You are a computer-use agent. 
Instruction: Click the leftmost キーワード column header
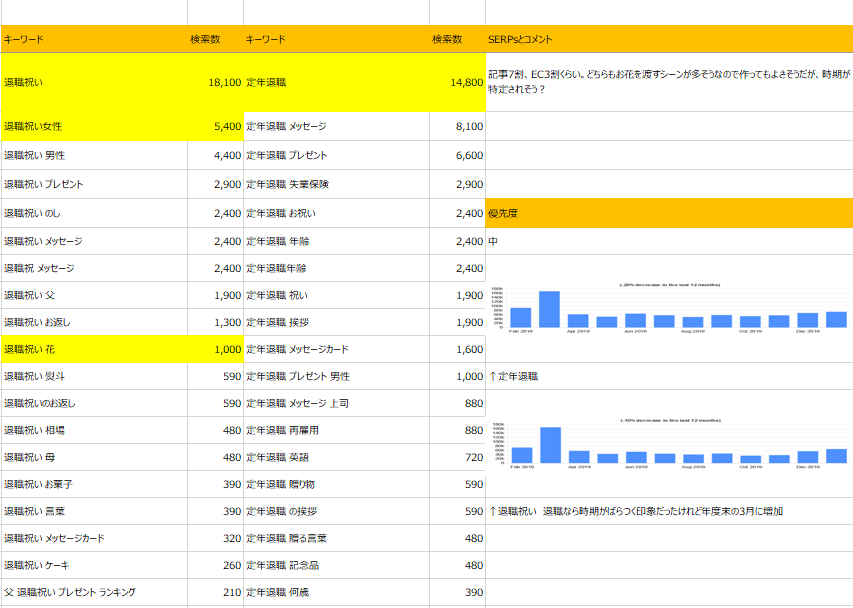coord(94,39)
